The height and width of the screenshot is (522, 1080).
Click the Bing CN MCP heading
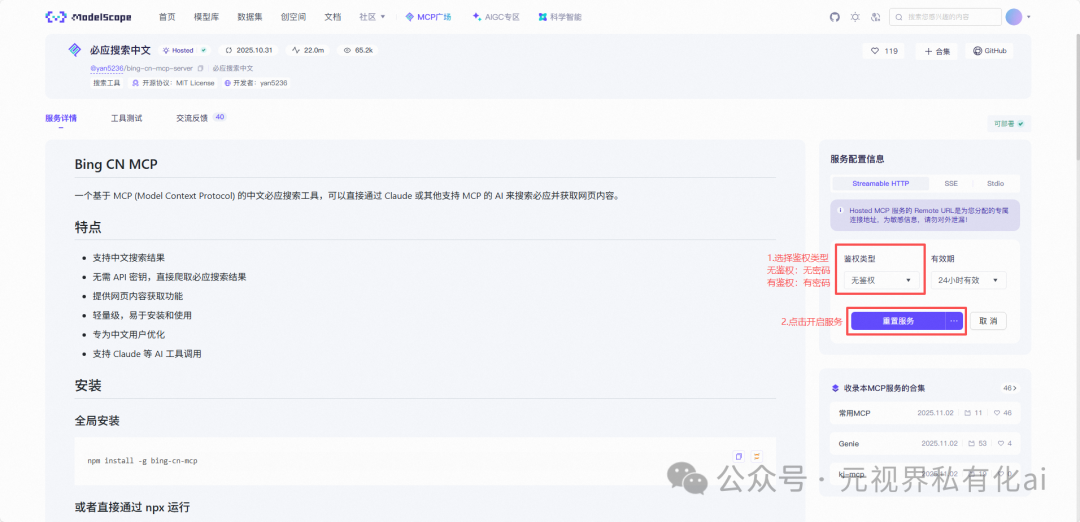[x=116, y=164]
